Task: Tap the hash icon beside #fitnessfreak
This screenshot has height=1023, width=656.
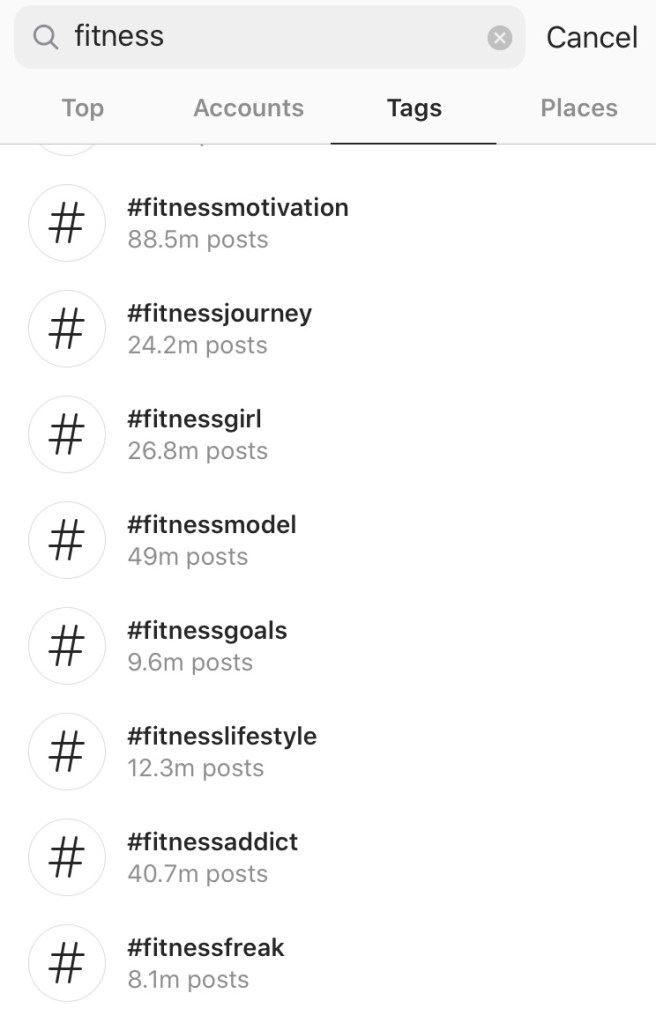Action: [66, 963]
